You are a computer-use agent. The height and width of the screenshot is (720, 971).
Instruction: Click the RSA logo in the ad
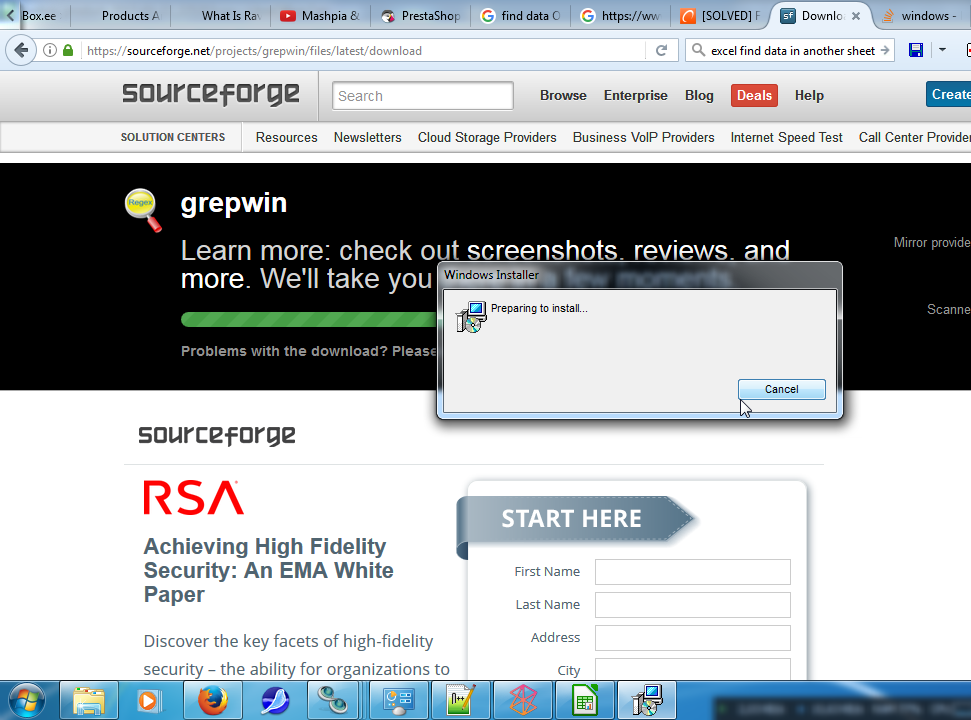click(194, 498)
